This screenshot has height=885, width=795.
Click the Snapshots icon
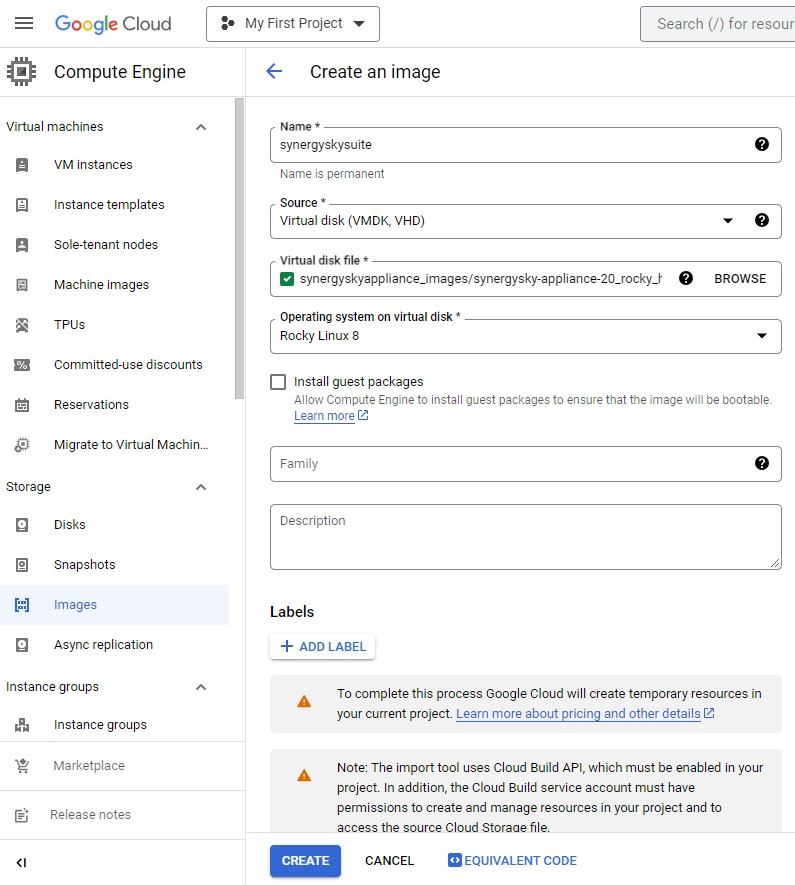(22, 564)
